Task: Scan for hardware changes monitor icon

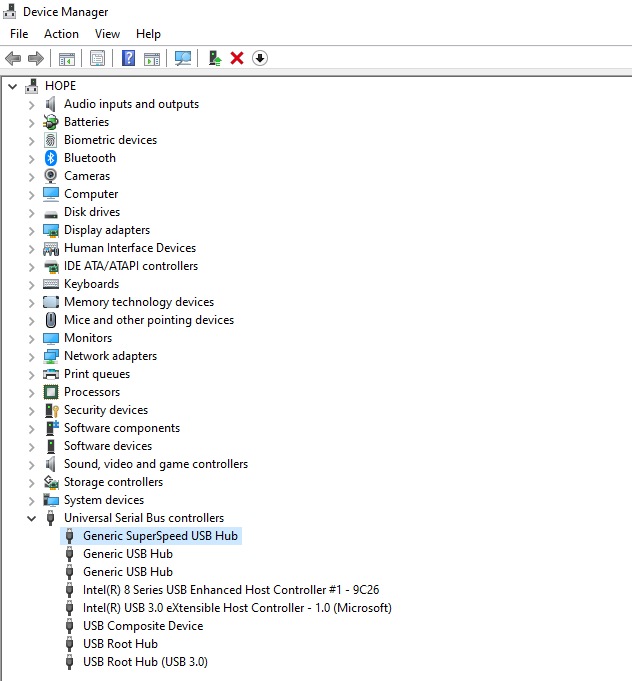Action: pos(182,58)
